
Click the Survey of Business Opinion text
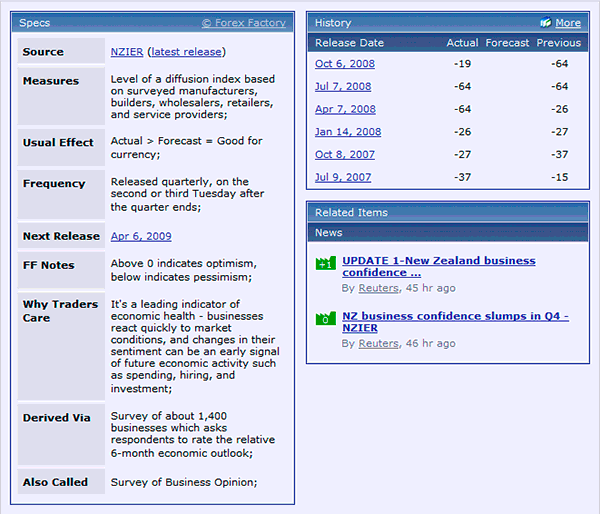click(x=184, y=482)
